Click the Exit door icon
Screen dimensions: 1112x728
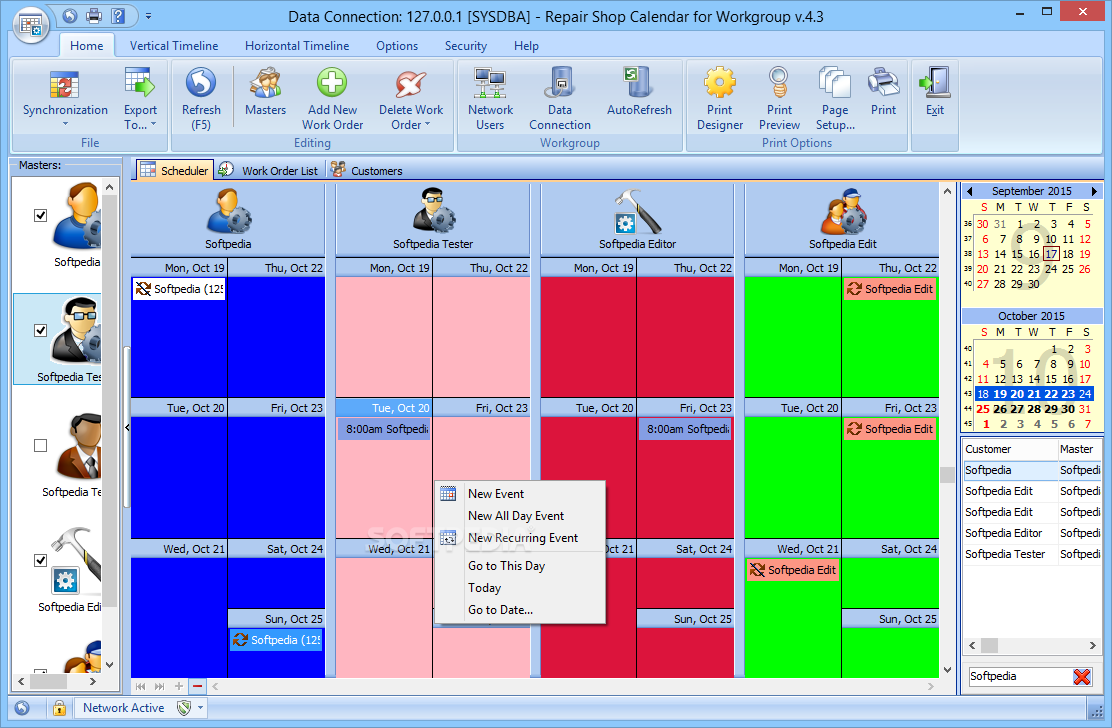coord(935,82)
